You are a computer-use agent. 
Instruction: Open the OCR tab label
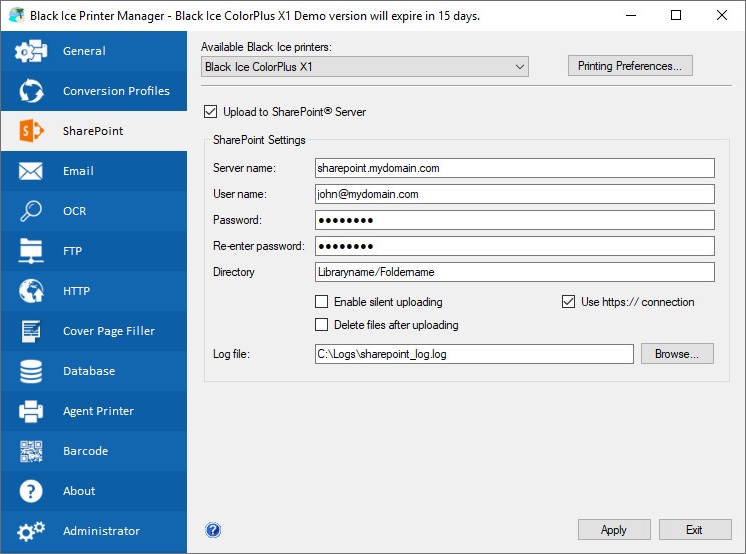[74, 211]
